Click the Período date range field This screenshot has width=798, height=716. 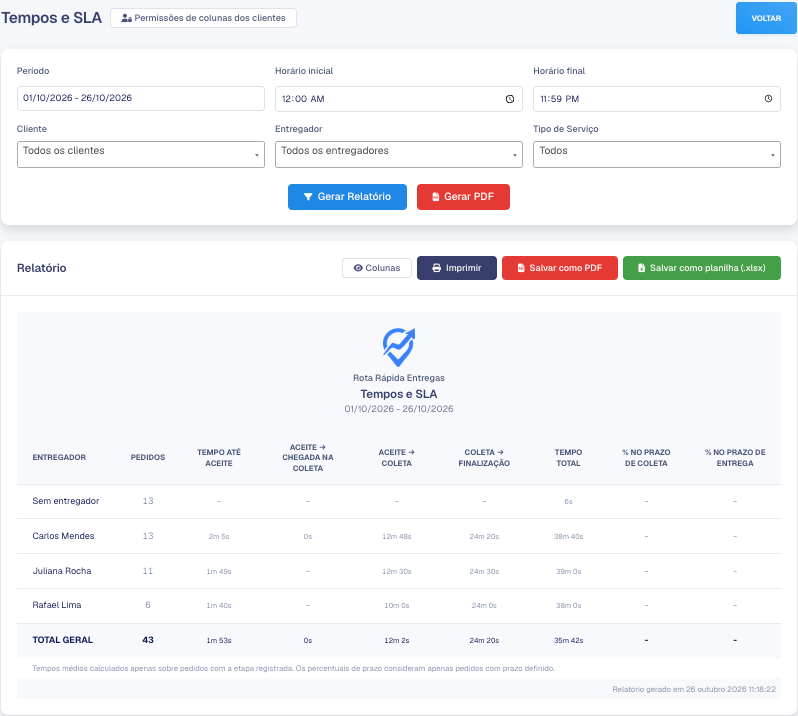(141, 98)
